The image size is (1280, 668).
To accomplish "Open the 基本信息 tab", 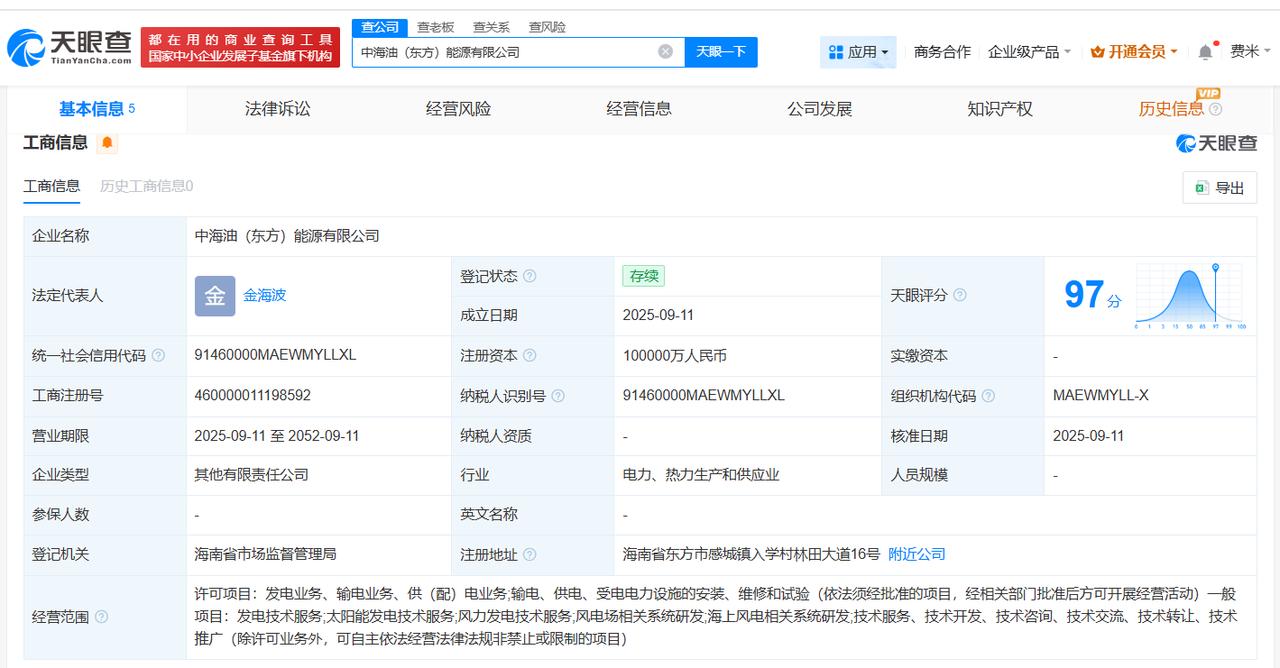I will pyautogui.click(x=96, y=109).
